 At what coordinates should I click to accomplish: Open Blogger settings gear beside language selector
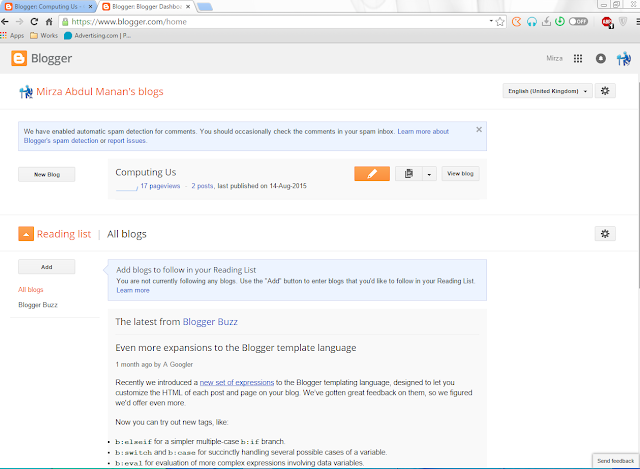coord(605,91)
